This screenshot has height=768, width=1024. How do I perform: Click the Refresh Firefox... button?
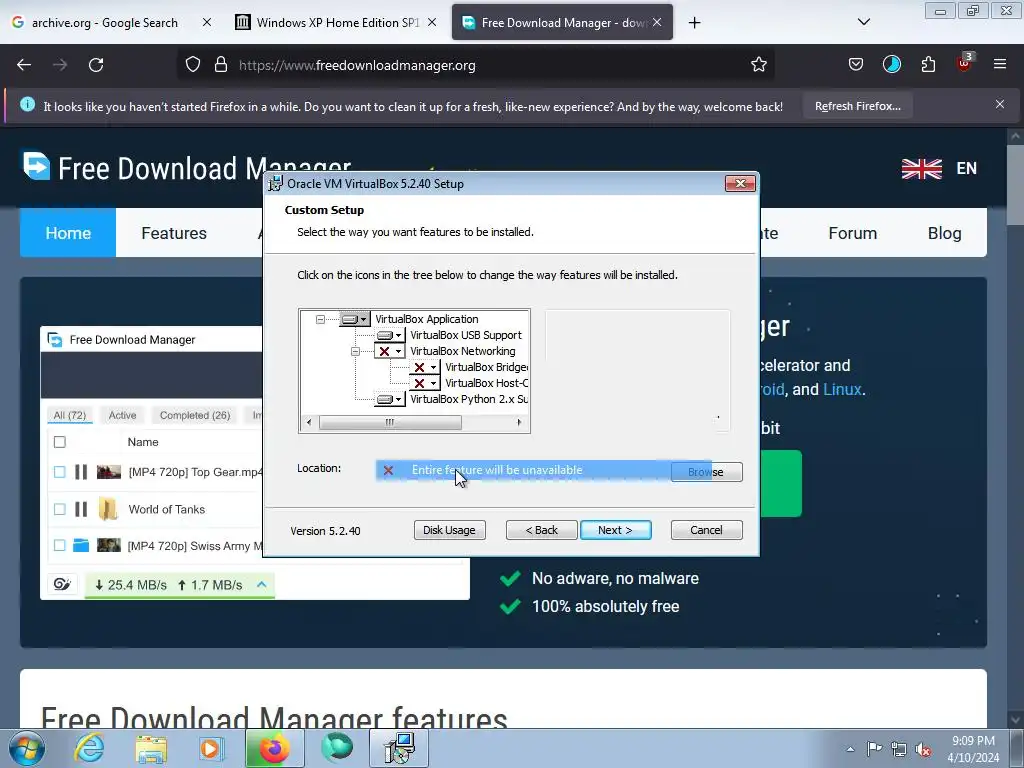point(857,106)
